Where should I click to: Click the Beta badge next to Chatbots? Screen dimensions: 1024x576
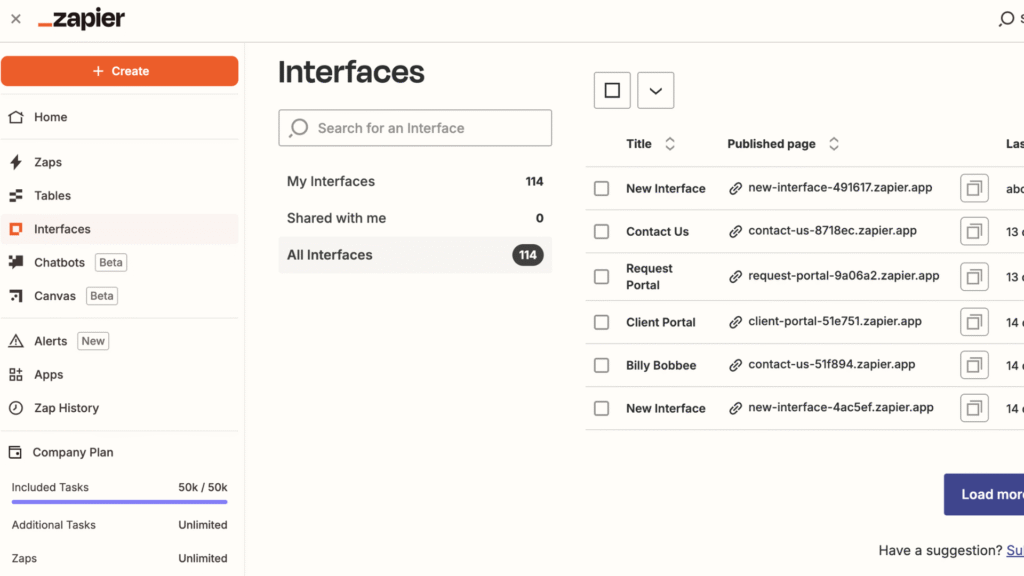pos(110,263)
